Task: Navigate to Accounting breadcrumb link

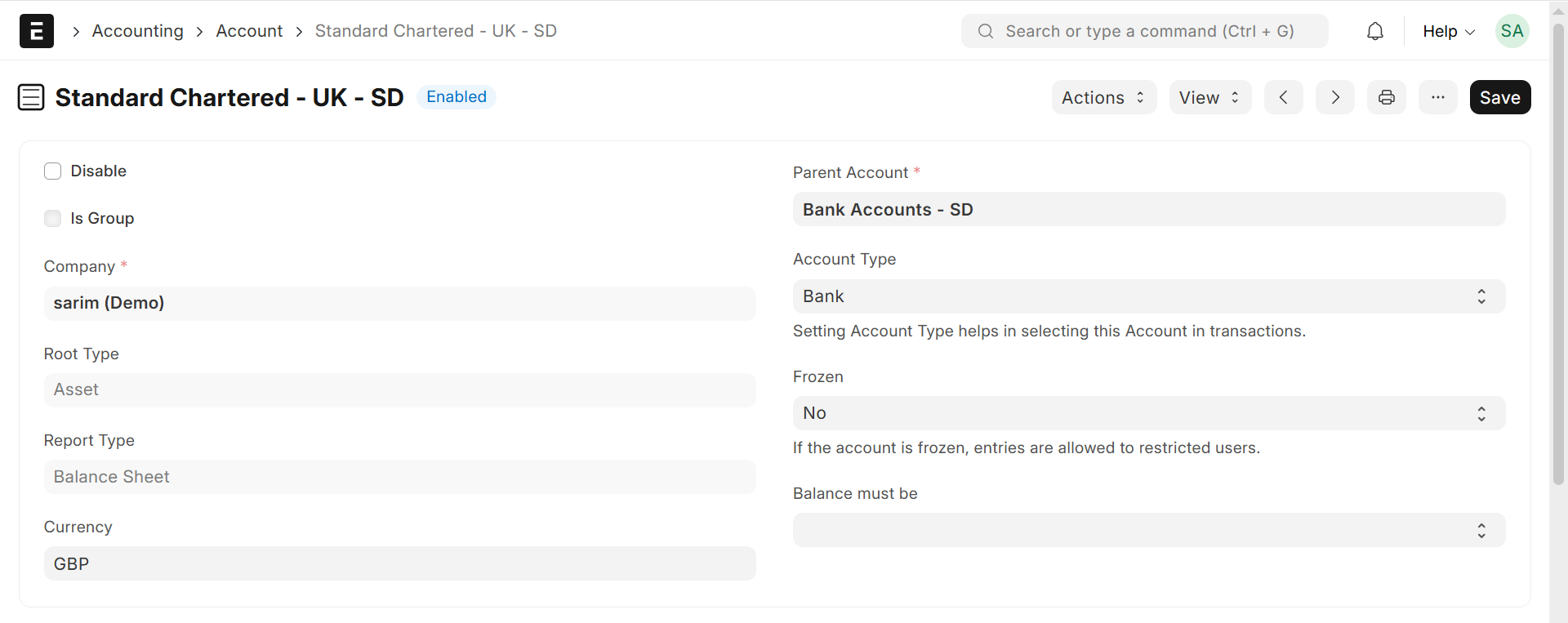Action: click(138, 31)
